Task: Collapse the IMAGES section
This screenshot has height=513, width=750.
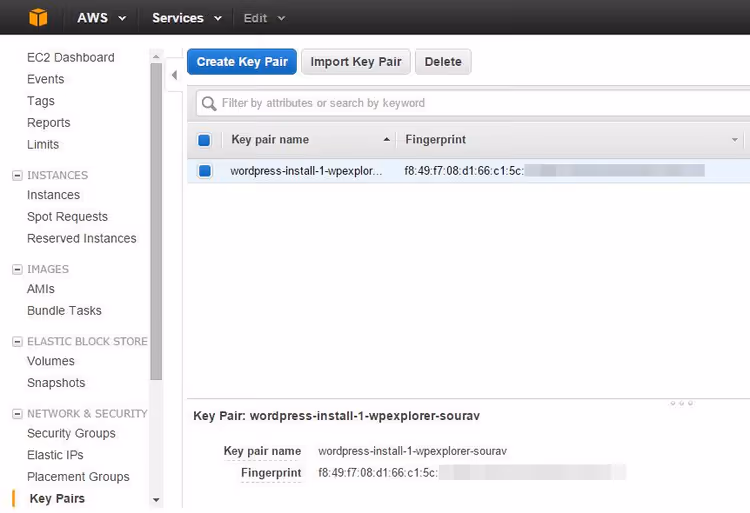Action: tap(17, 269)
